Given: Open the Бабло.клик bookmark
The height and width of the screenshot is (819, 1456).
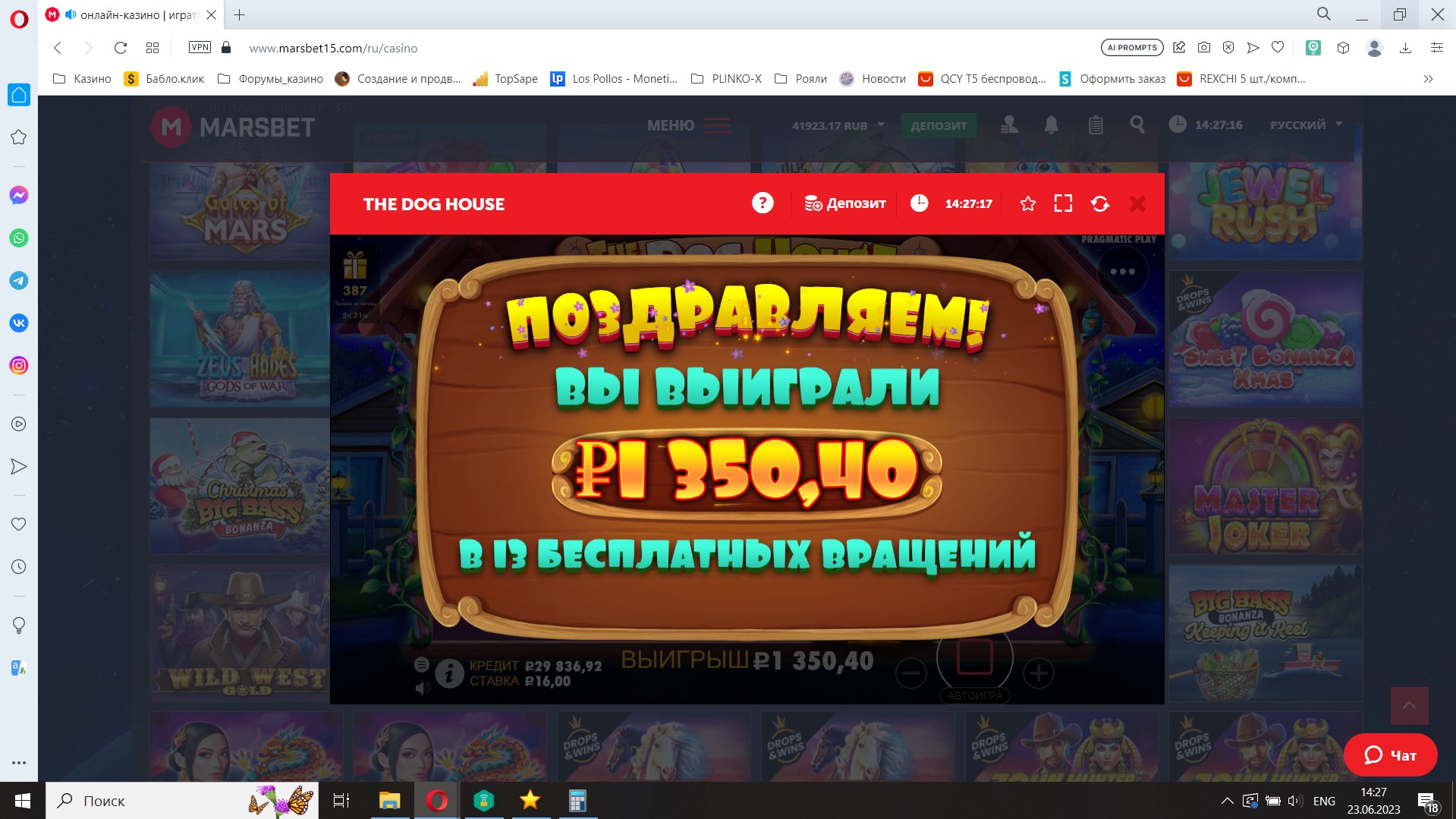Looking at the screenshot, I should click(x=164, y=79).
